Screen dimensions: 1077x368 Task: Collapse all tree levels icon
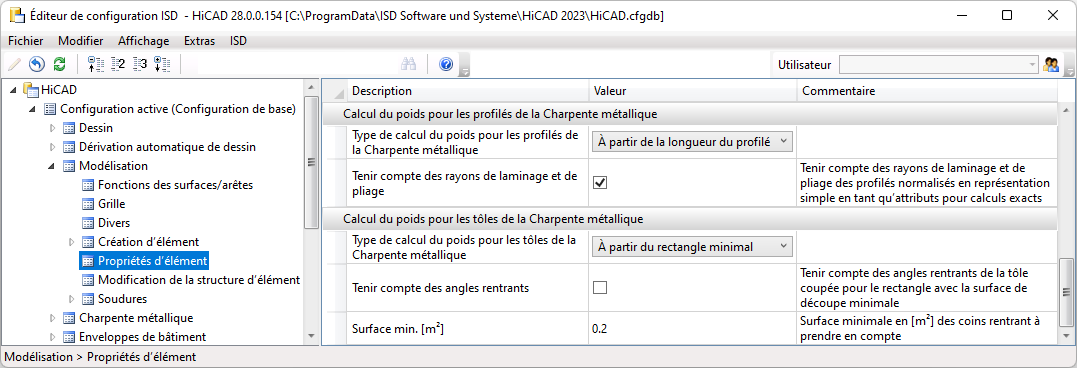pyautogui.click(x=96, y=65)
